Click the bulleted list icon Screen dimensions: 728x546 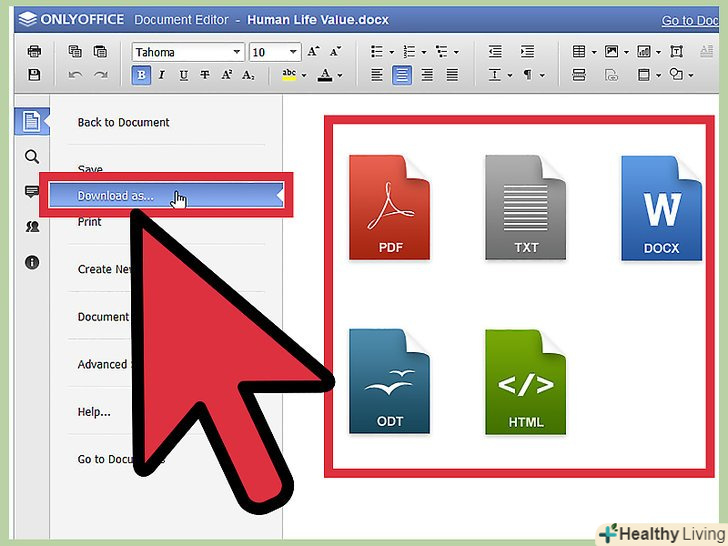click(x=377, y=52)
